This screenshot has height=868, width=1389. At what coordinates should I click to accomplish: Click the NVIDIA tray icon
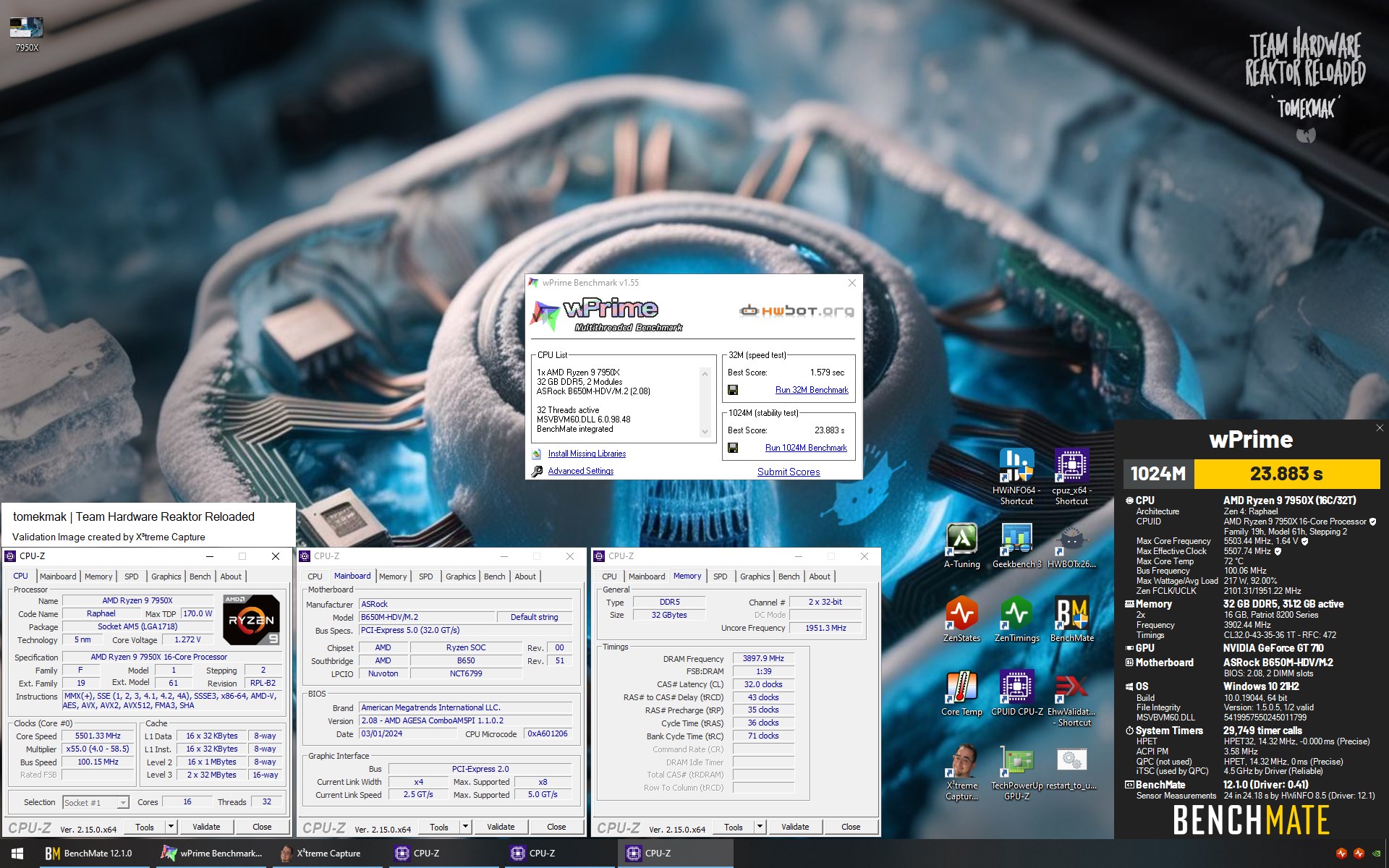[x=1376, y=854]
